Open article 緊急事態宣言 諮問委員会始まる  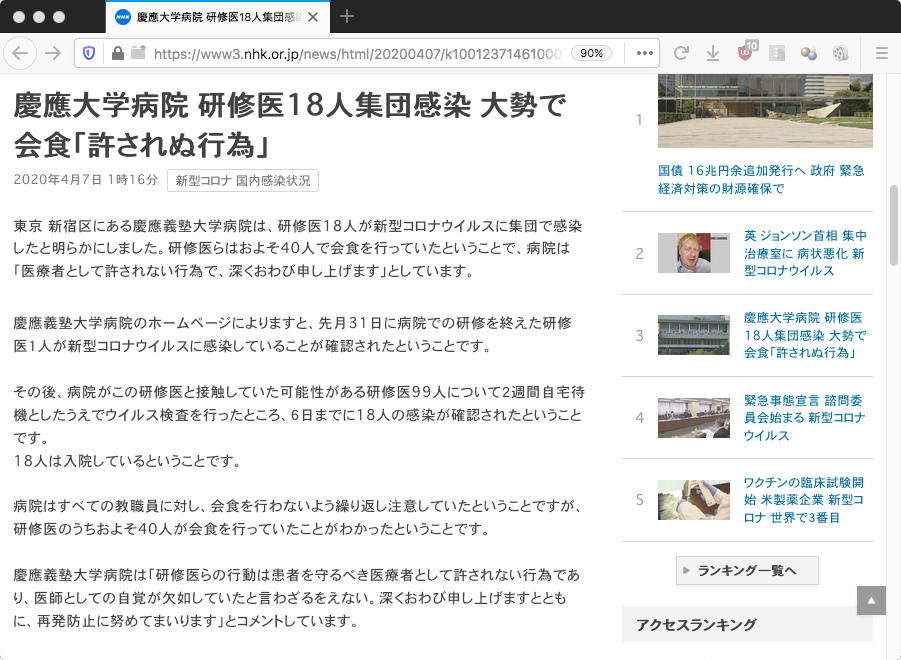pos(805,418)
